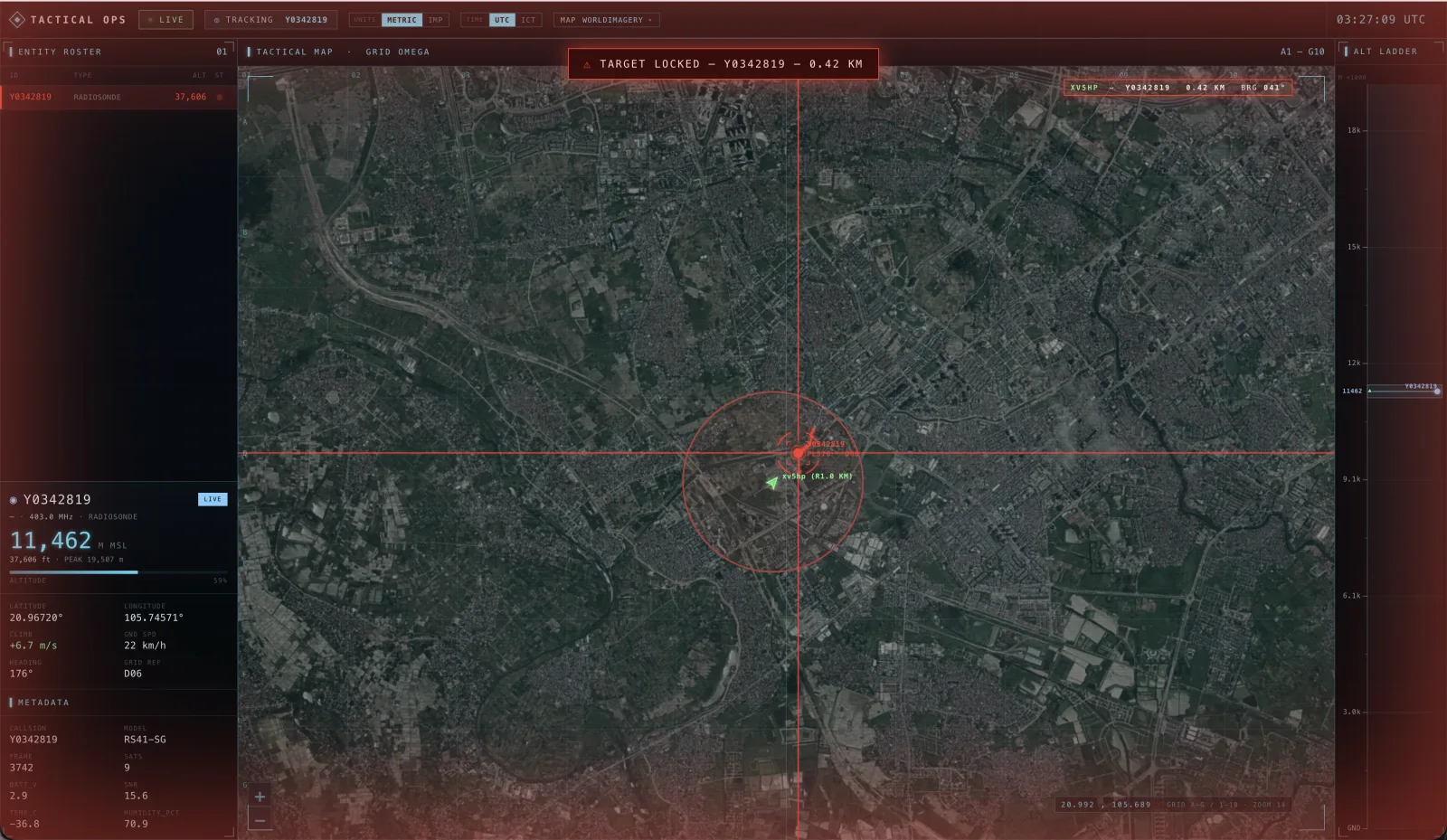Click the circle icon beside Y0342819 detail heading
The width and height of the screenshot is (1447, 840).
14,500
